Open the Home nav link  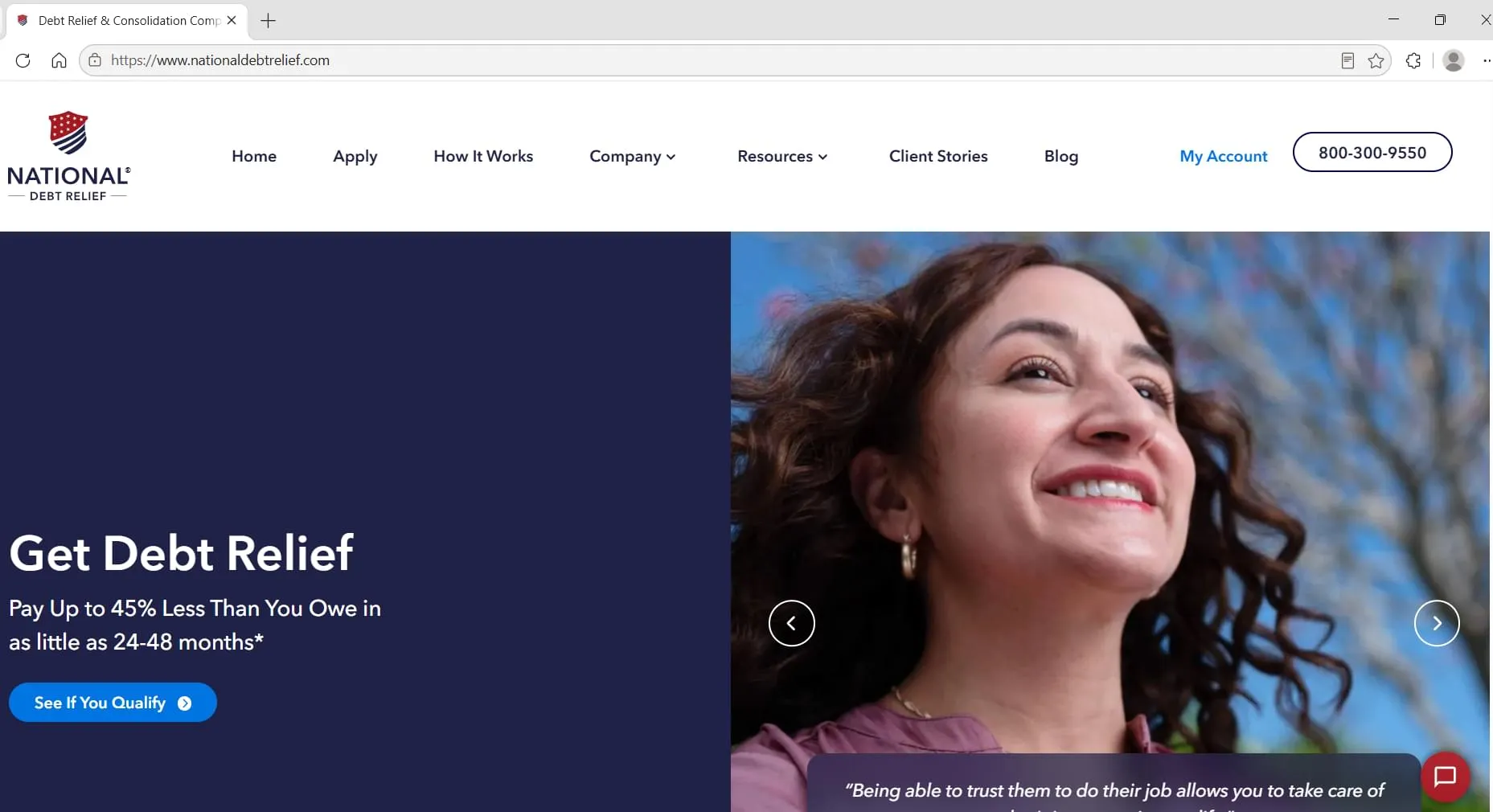254,156
